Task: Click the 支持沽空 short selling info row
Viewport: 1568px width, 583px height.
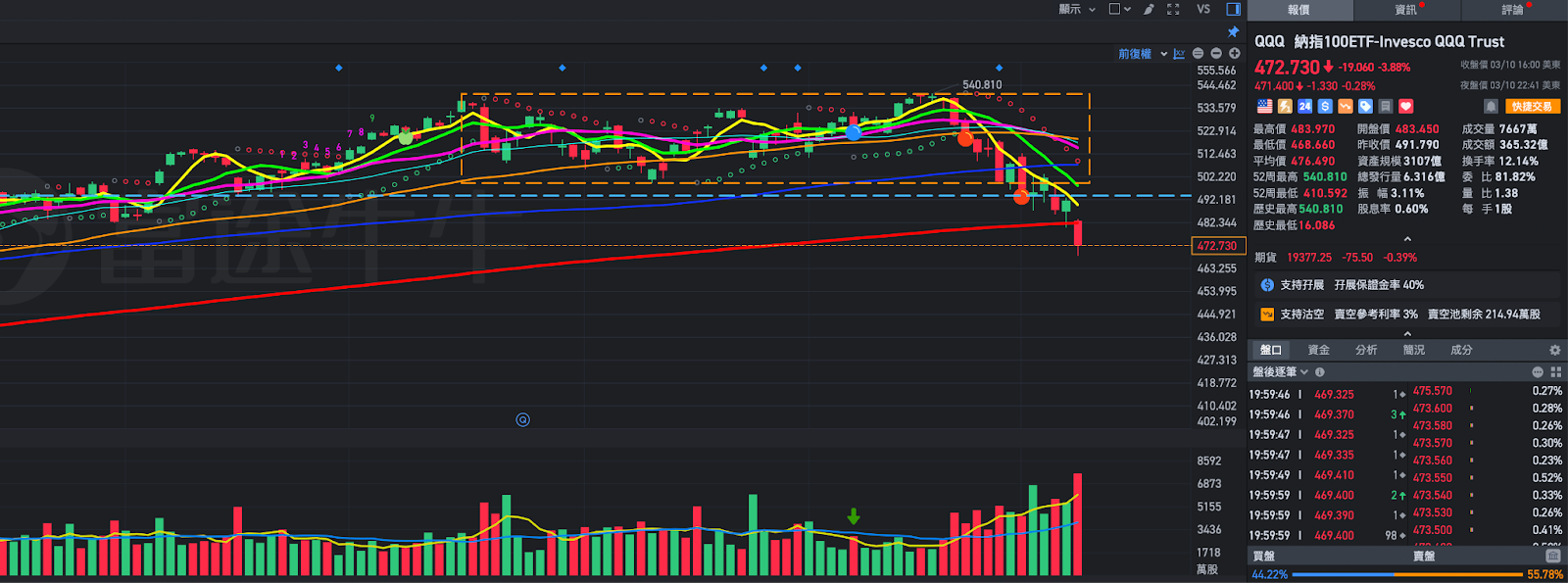Action: (x=1407, y=315)
